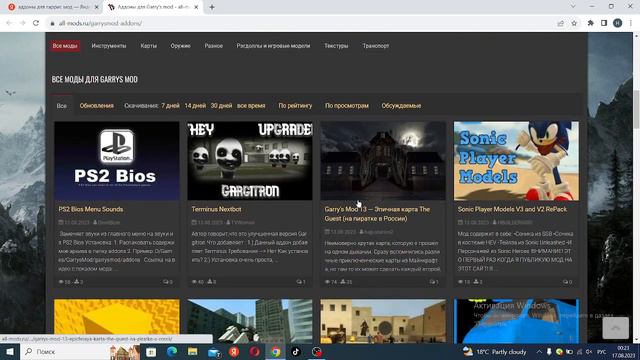The image size is (640, 360).
Task: Open the Chrome profile avatar
Action: pyautogui.click(x=618, y=23)
